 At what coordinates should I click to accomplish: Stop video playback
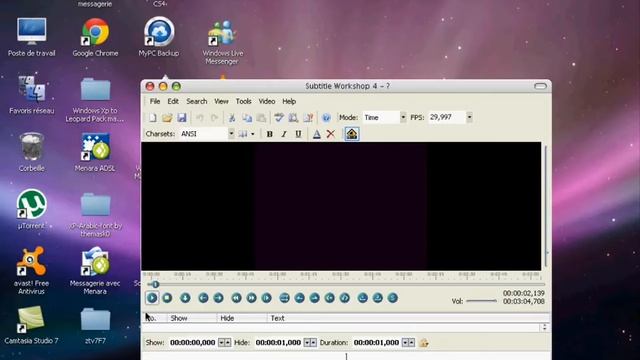coord(167,298)
